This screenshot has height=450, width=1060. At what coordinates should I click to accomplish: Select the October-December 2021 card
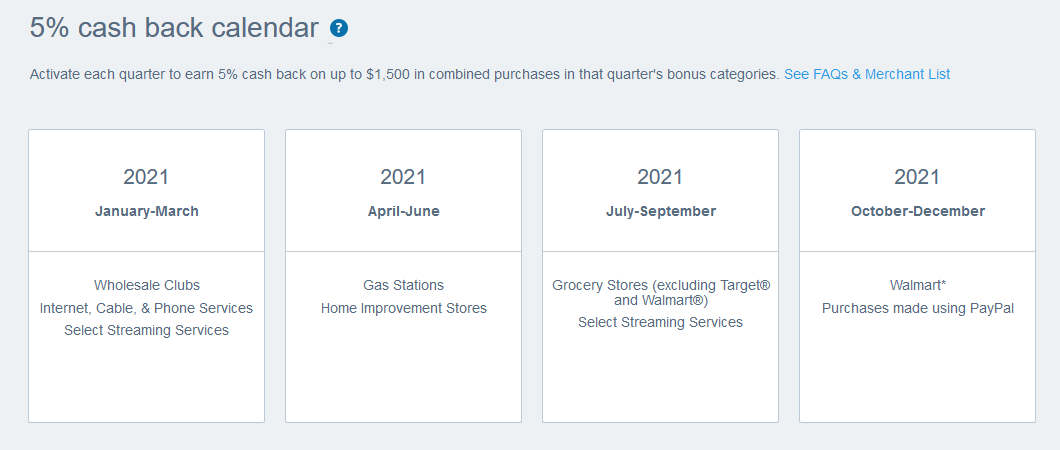pos(917,276)
